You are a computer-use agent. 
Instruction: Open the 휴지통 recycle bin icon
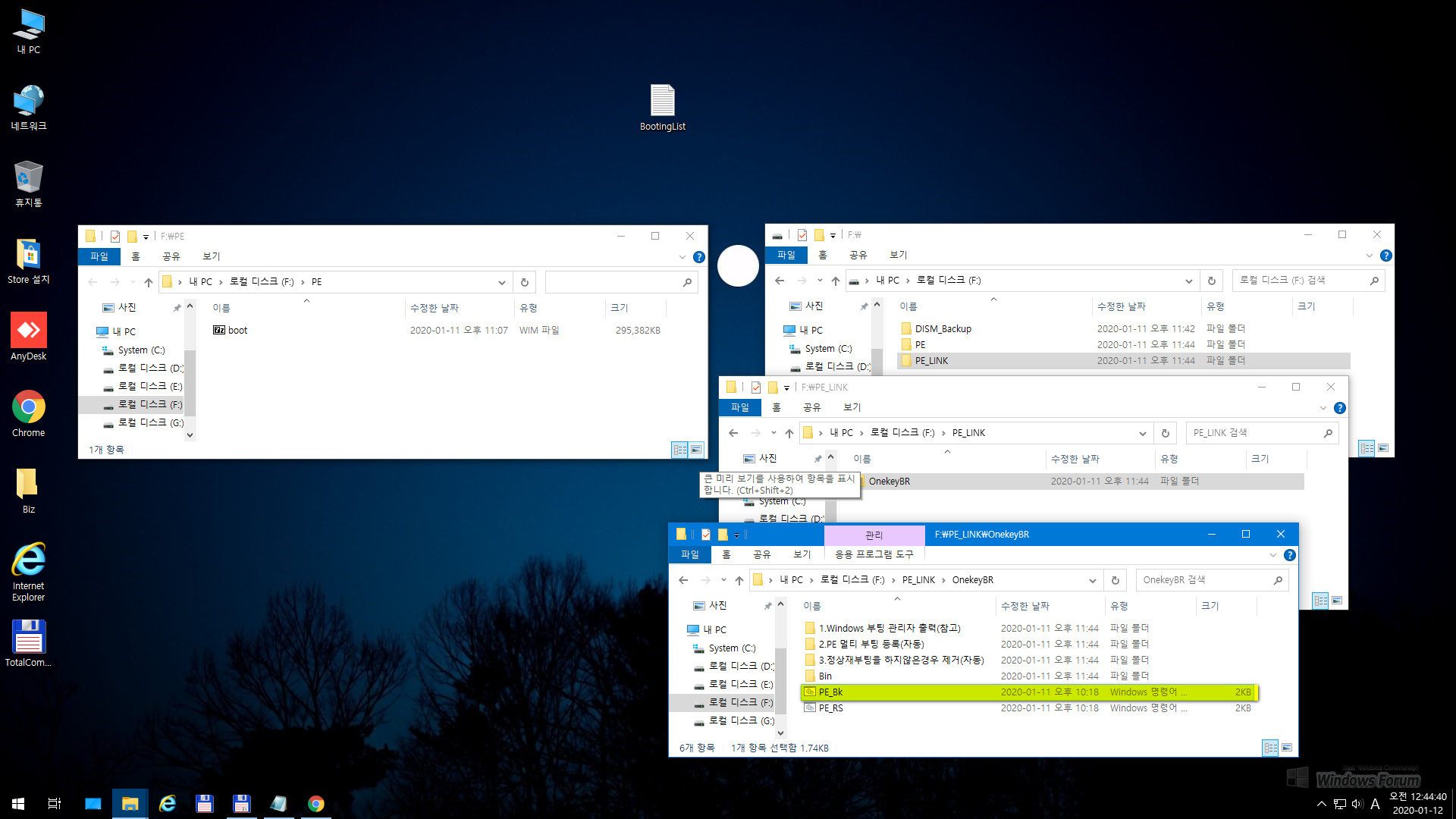pos(29,184)
